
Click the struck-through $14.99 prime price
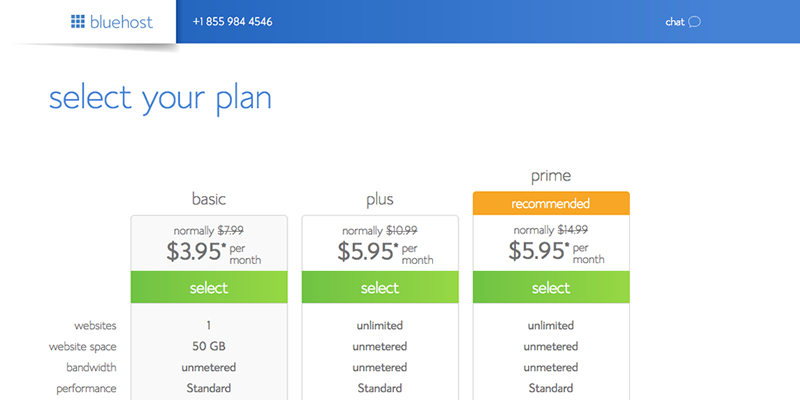tap(572, 230)
